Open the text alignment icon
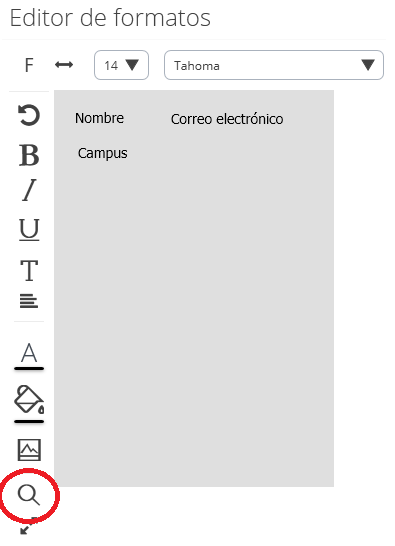395x546 pixels. point(29,301)
